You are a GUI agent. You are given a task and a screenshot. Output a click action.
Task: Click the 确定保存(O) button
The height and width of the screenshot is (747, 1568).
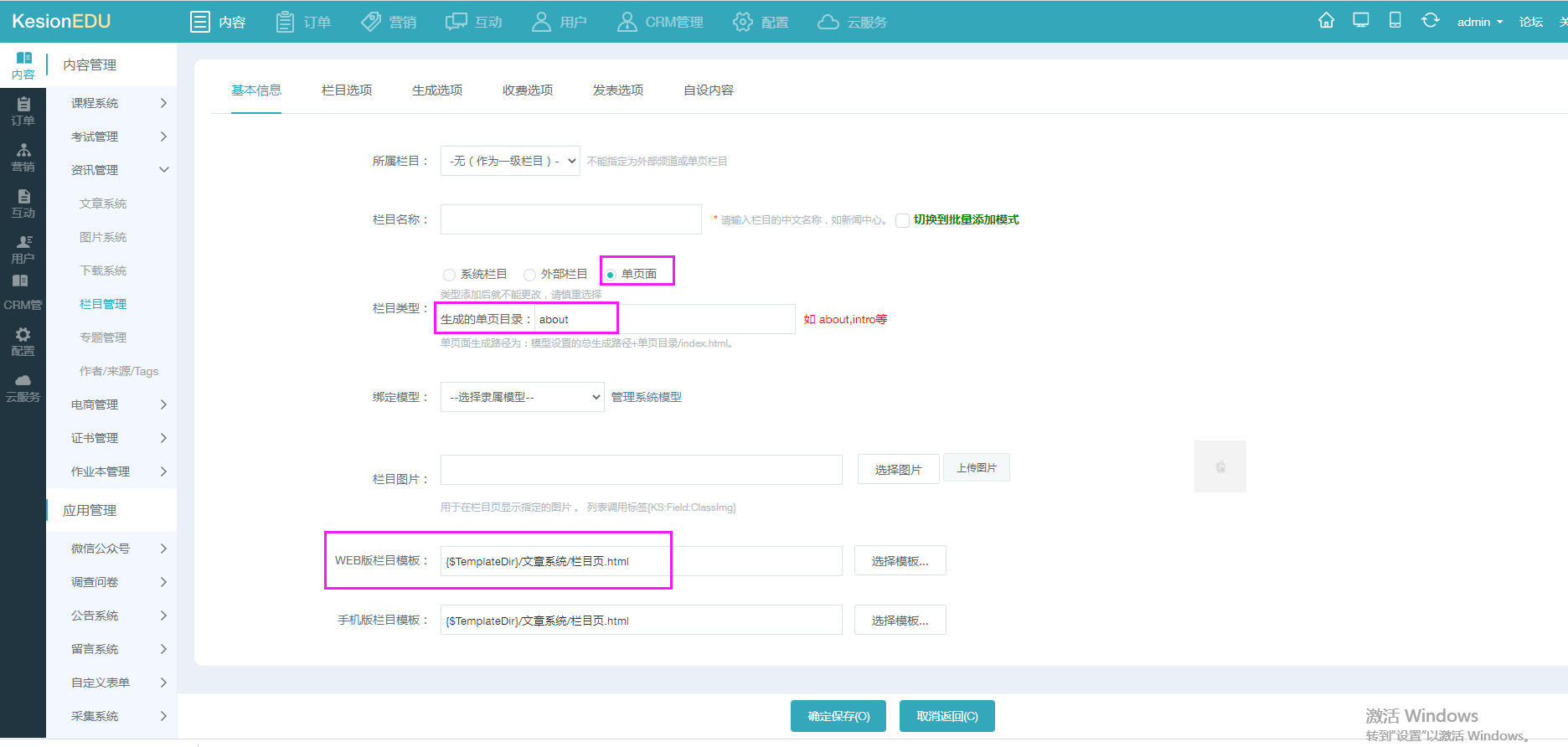click(838, 716)
